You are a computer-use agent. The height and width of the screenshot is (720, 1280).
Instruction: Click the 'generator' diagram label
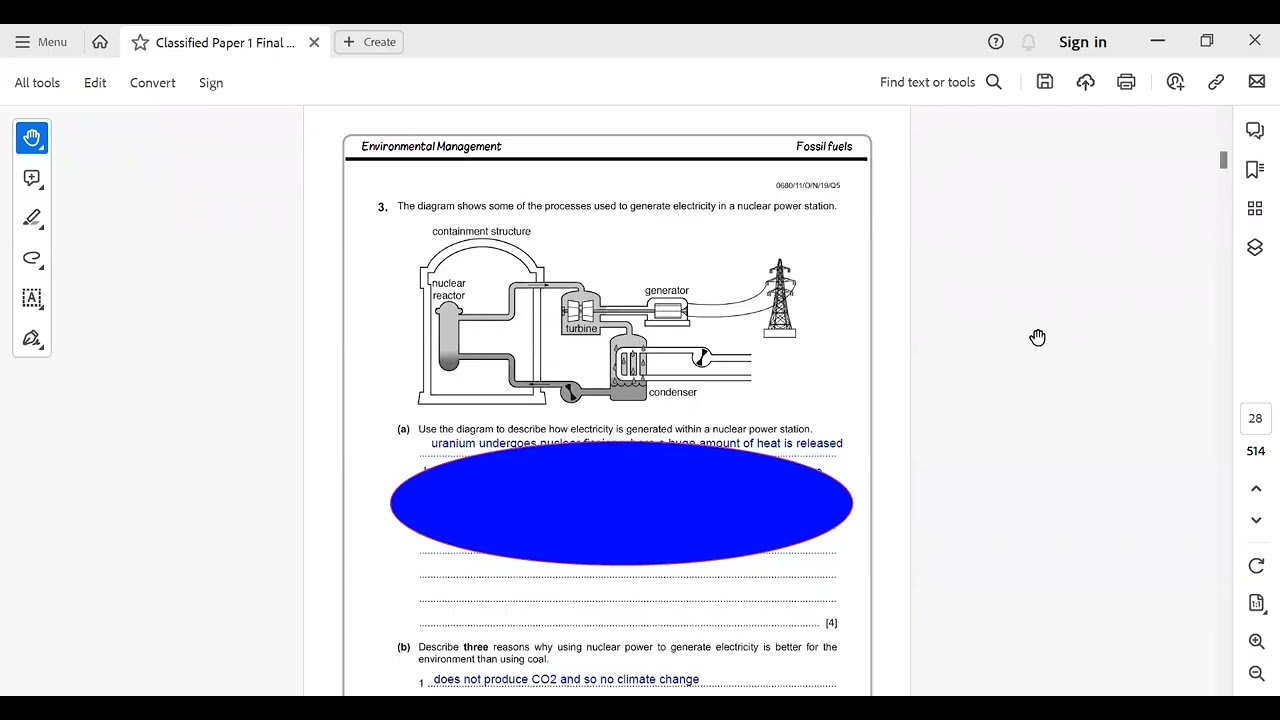(x=666, y=290)
